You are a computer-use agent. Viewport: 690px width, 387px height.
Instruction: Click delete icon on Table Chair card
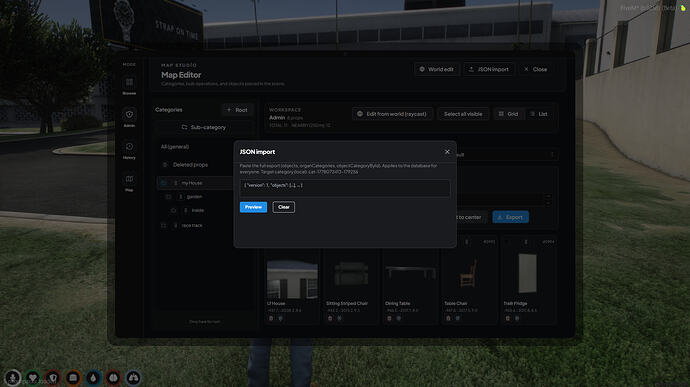tap(448, 318)
